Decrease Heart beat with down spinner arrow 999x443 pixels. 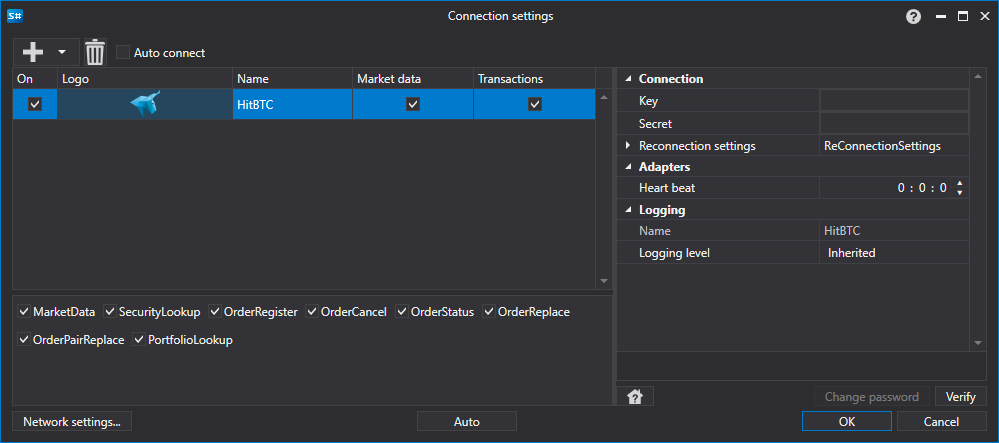coord(960,192)
